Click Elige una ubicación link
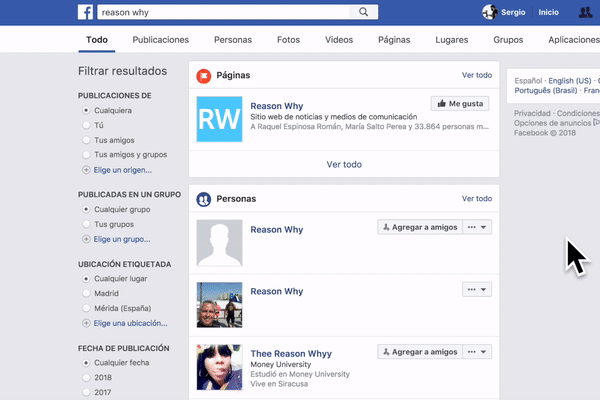 click(x=130, y=323)
